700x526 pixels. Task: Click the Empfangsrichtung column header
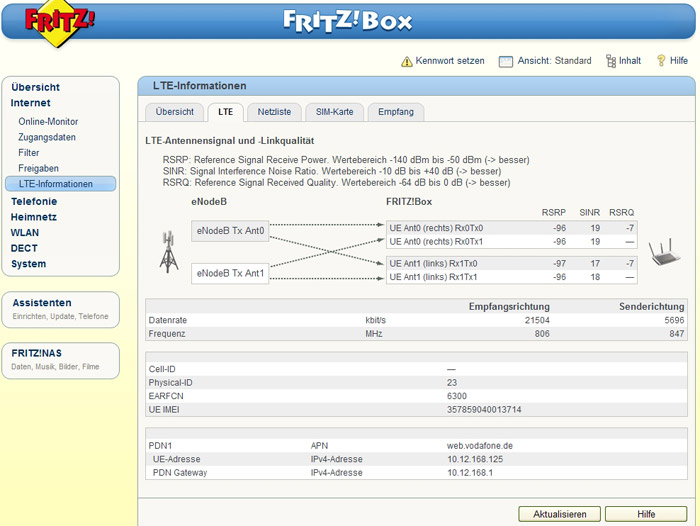coord(509,307)
